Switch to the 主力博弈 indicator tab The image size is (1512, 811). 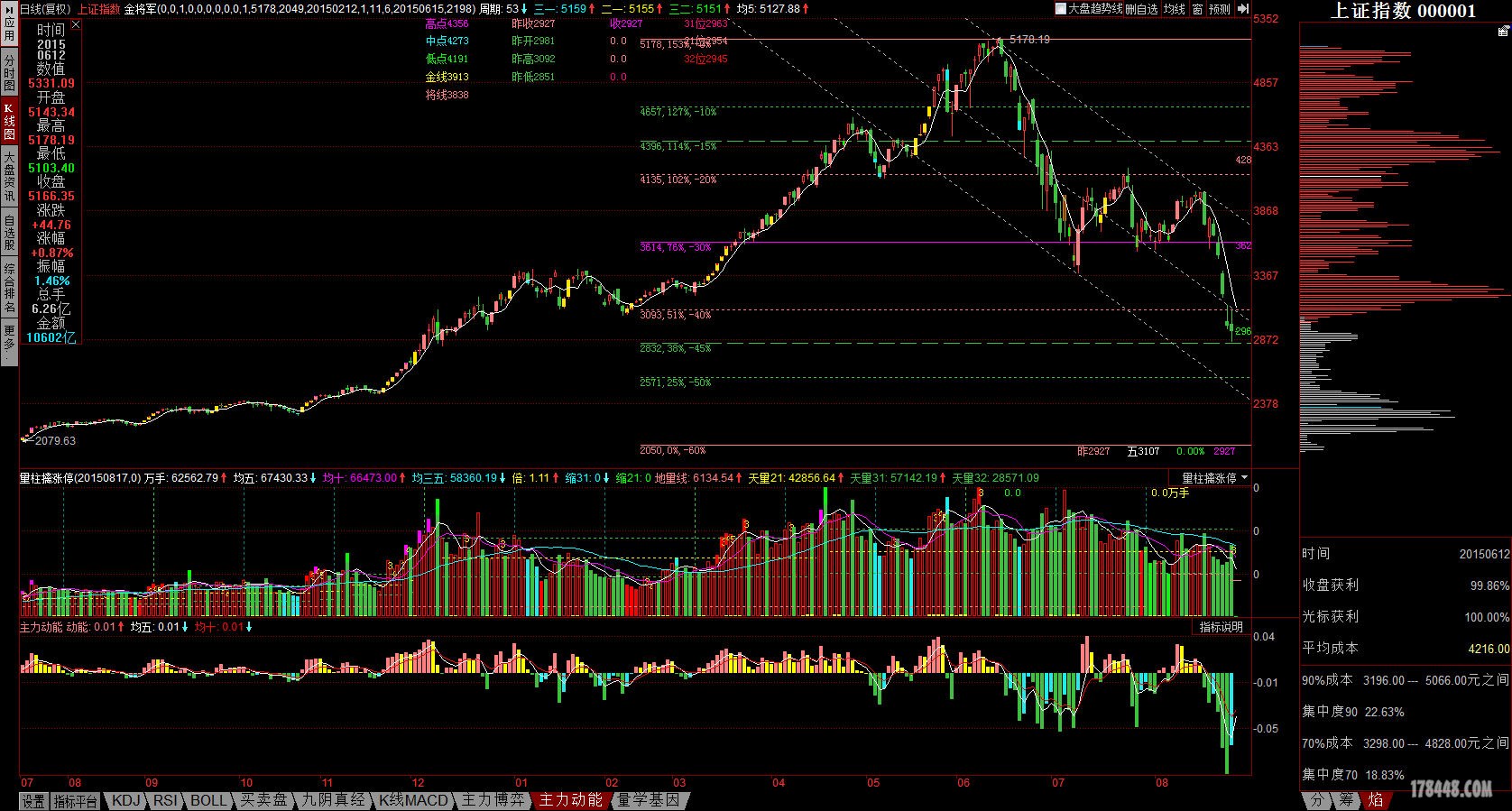(x=493, y=800)
